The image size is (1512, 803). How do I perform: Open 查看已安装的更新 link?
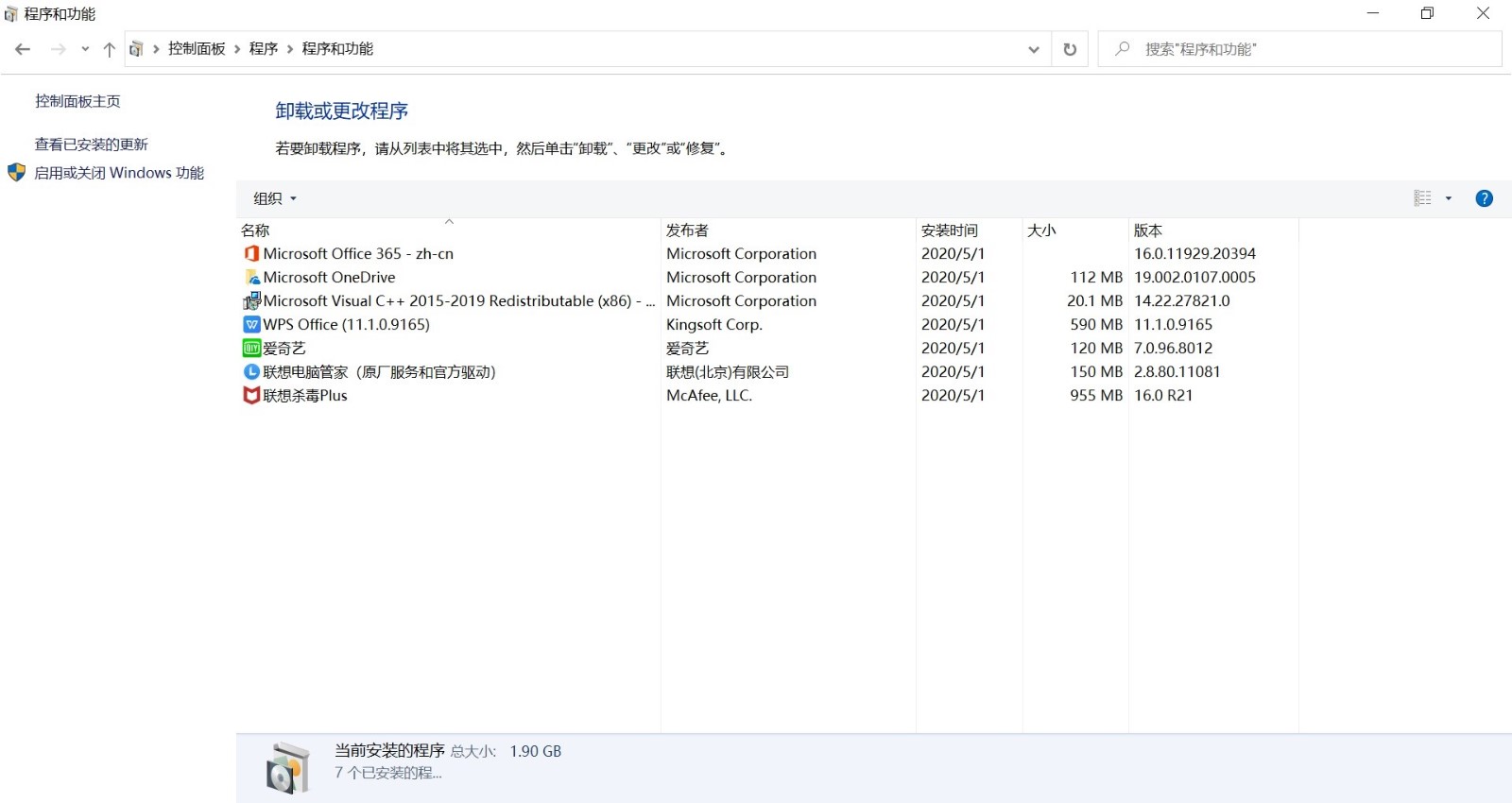[x=92, y=145]
